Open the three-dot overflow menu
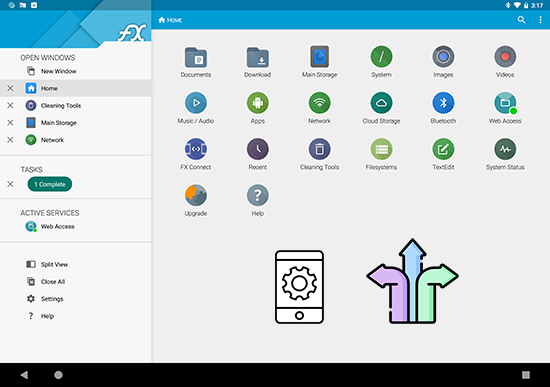This screenshot has width=550, height=387. click(540, 20)
